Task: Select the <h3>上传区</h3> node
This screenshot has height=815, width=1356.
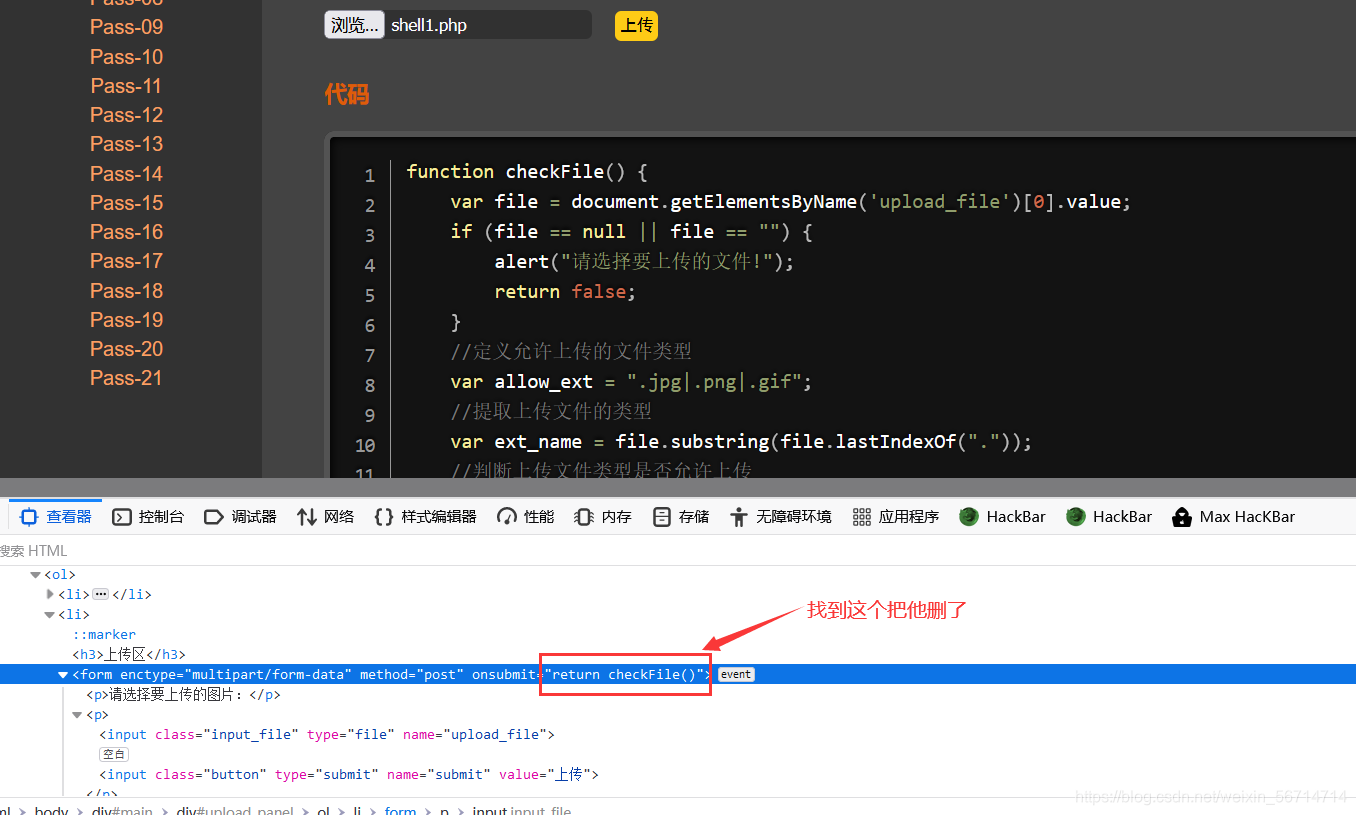Action: (129, 655)
